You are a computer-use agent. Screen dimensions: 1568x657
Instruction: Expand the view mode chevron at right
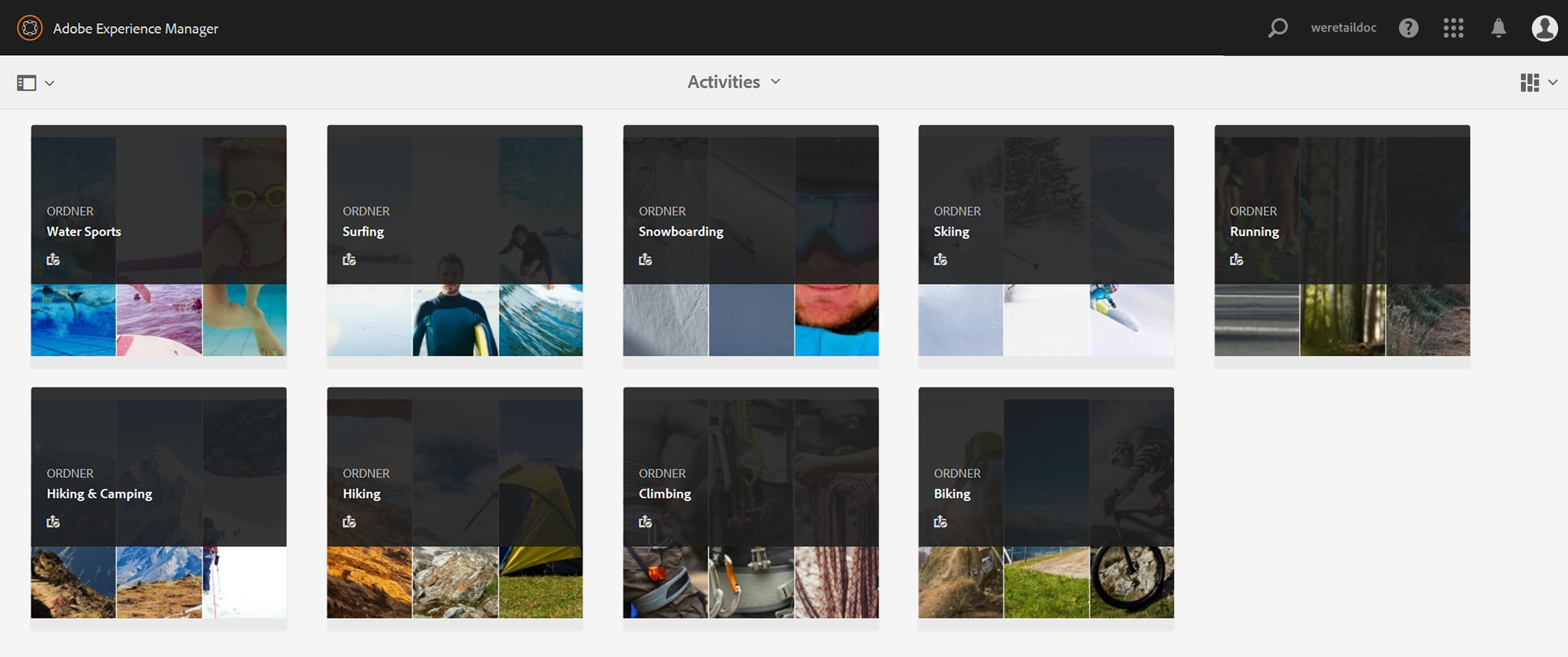click(1553, 83)
